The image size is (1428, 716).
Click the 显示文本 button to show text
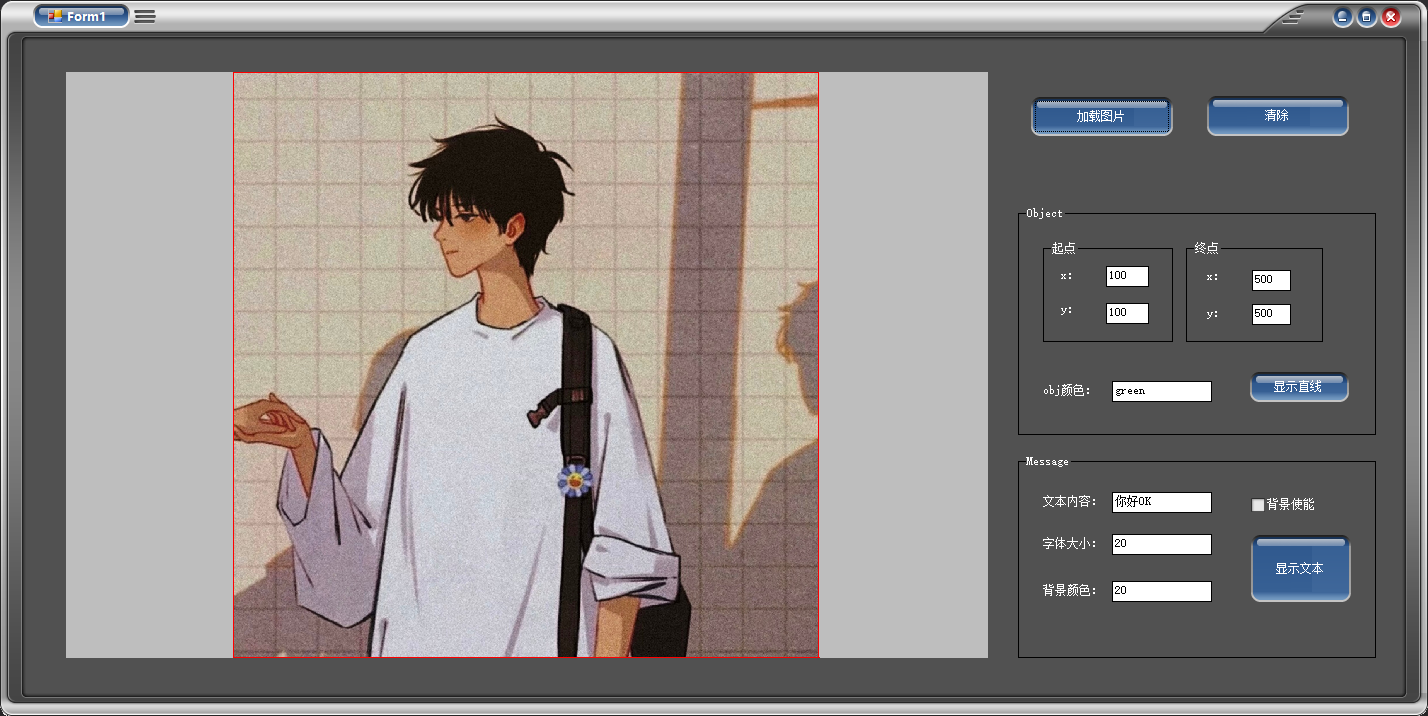1300,567
